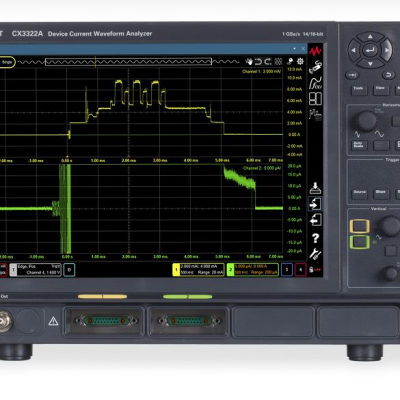
Task: Open the probe setup icon in sidebar
Action: [315, 67]
